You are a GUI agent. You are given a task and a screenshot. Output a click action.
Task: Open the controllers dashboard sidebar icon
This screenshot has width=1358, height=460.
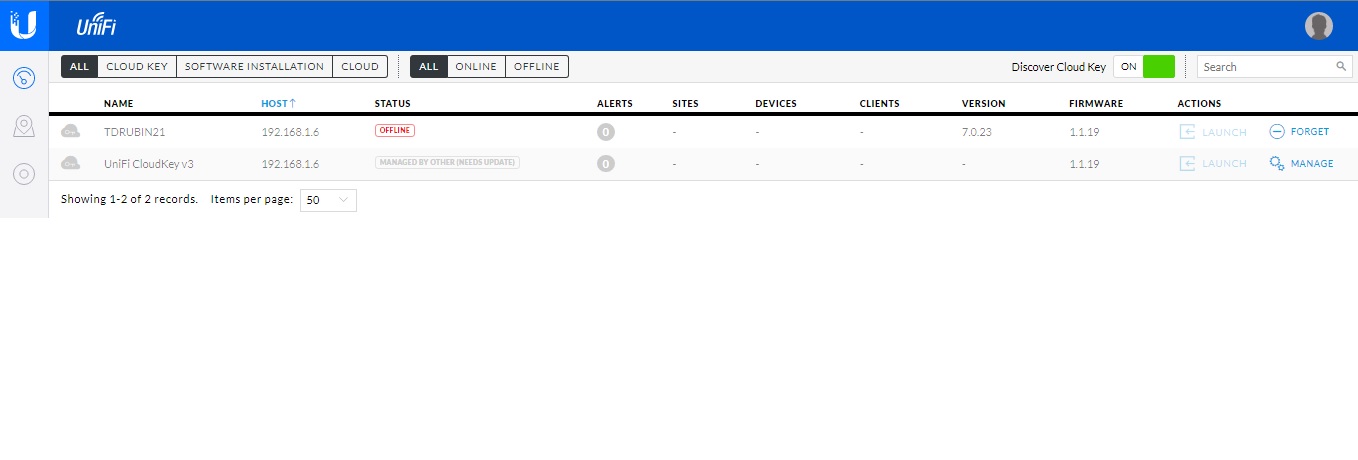24,77
